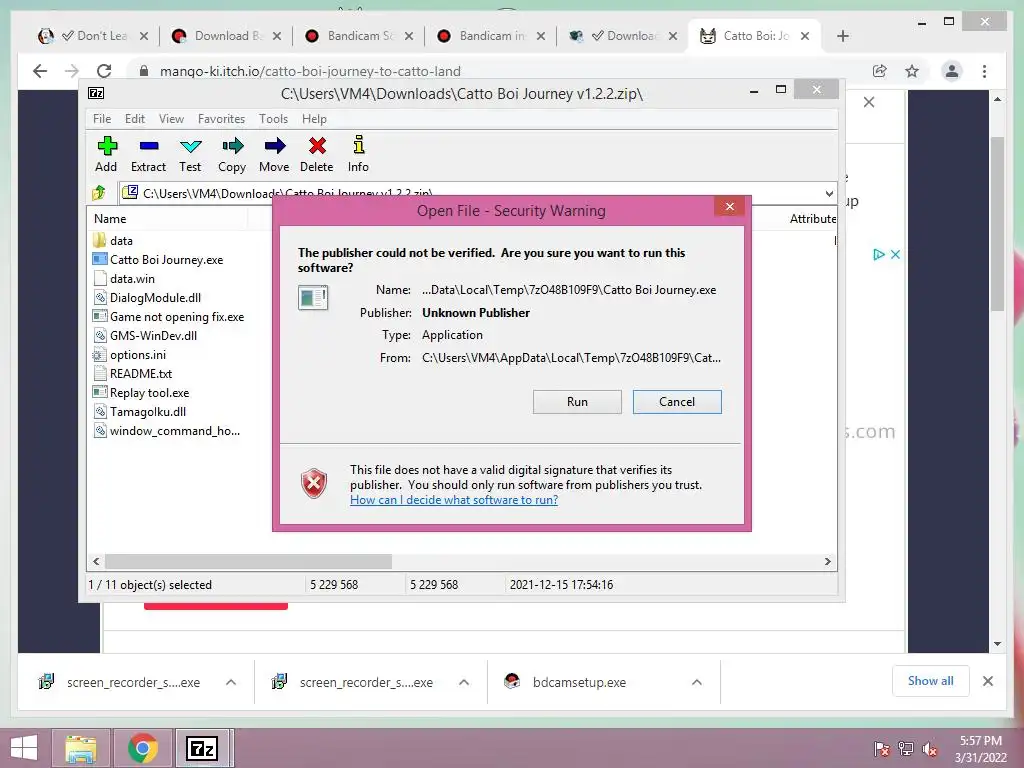Close the ad with the X icon
Screen dimensions: 1024x768
(895, 254)
